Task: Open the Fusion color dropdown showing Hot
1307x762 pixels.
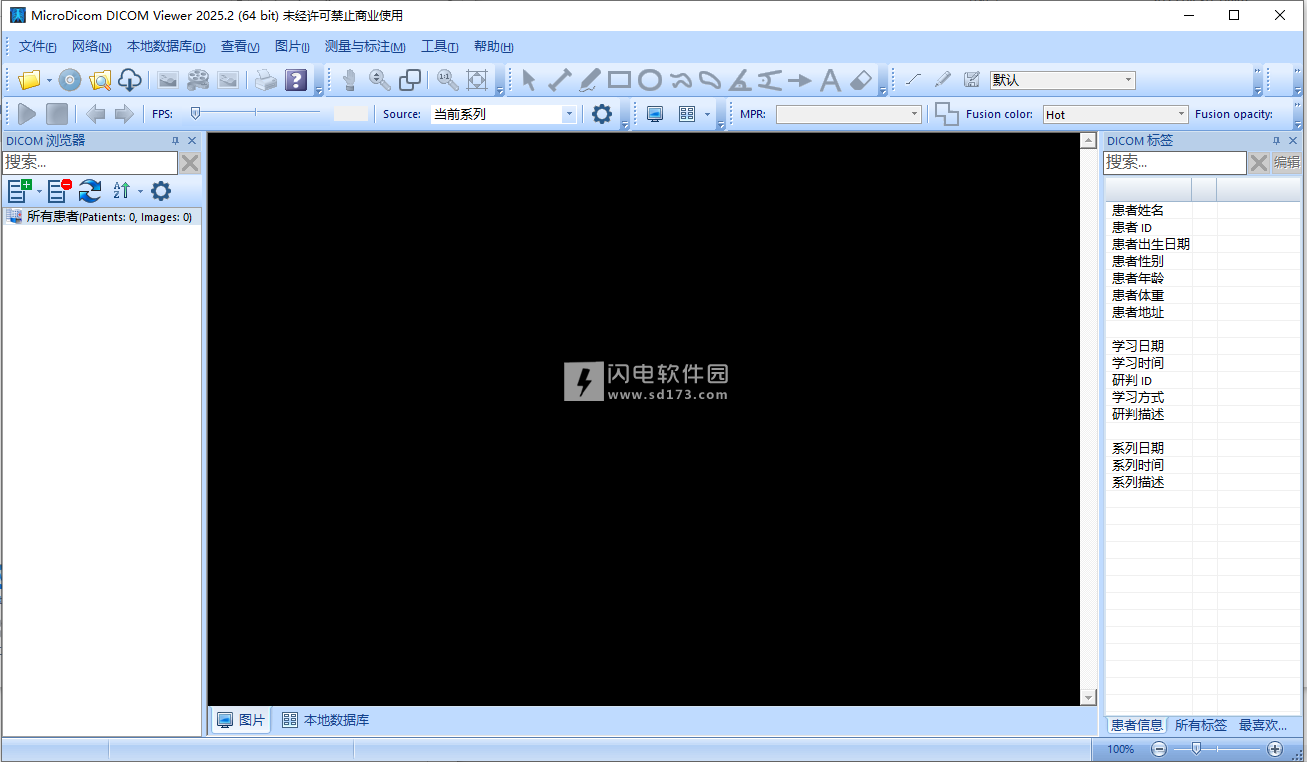Action: click(1115, 114)
